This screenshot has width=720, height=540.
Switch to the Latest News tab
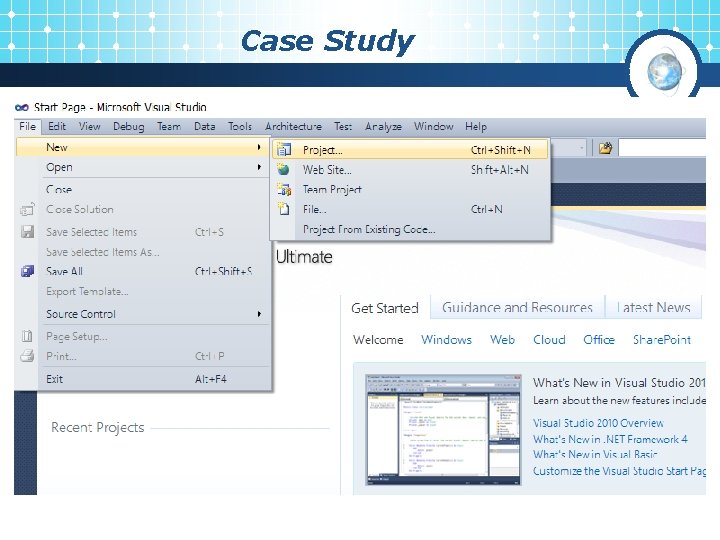(x=653, y=307)
